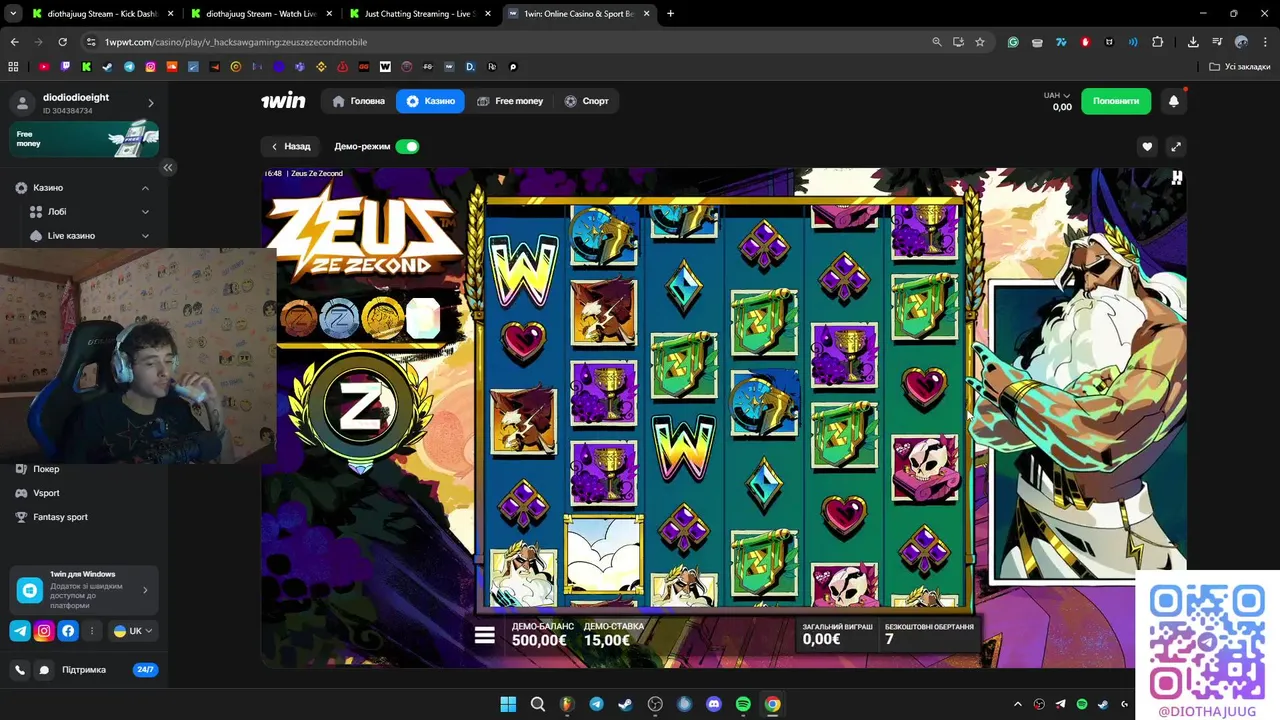The width and height of the screenshot is (1280, 720).
Task: Expand the diodiodioeight profile arrow
Action: (151, 103)
